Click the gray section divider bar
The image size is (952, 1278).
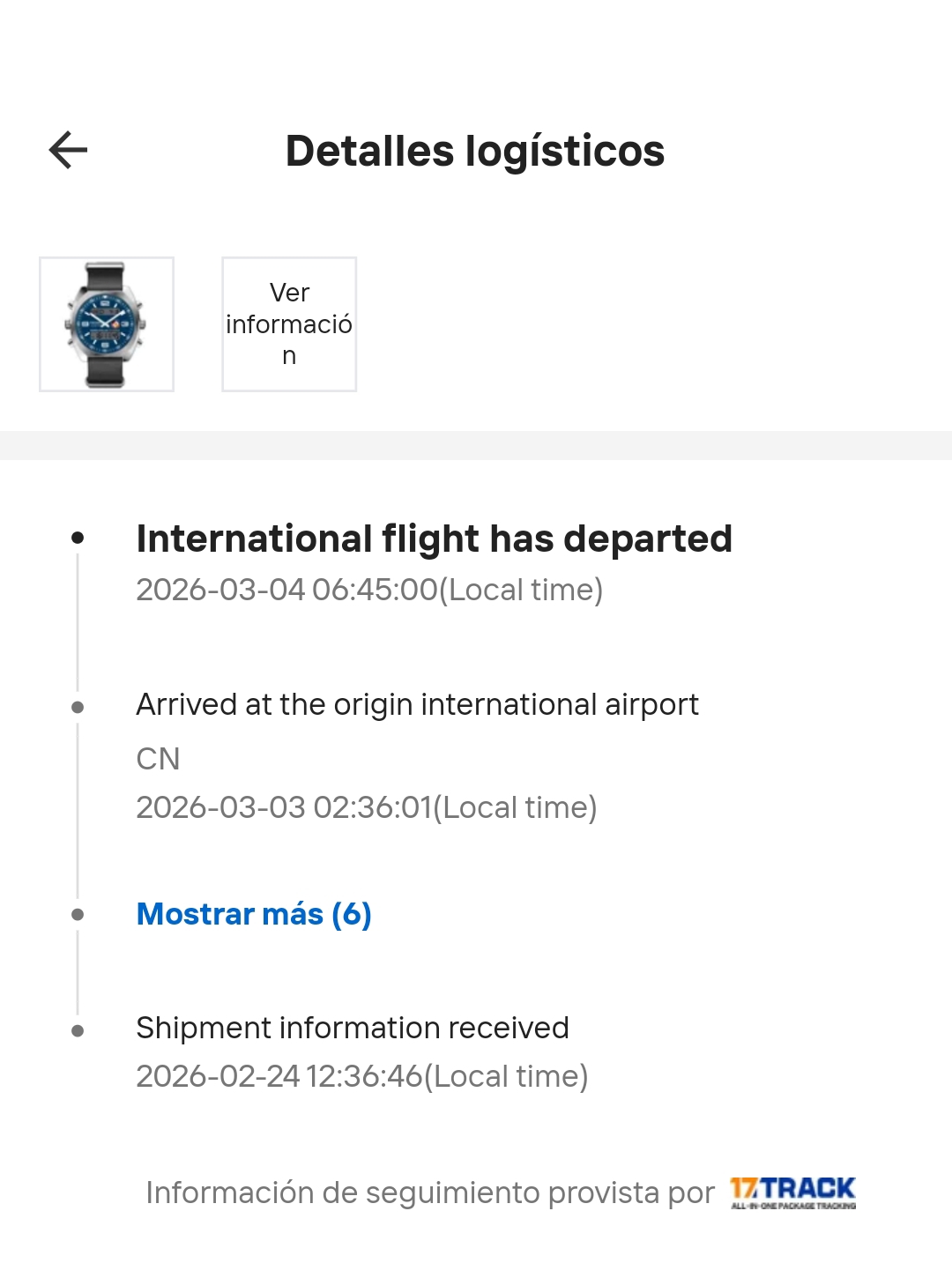point(476,445)
